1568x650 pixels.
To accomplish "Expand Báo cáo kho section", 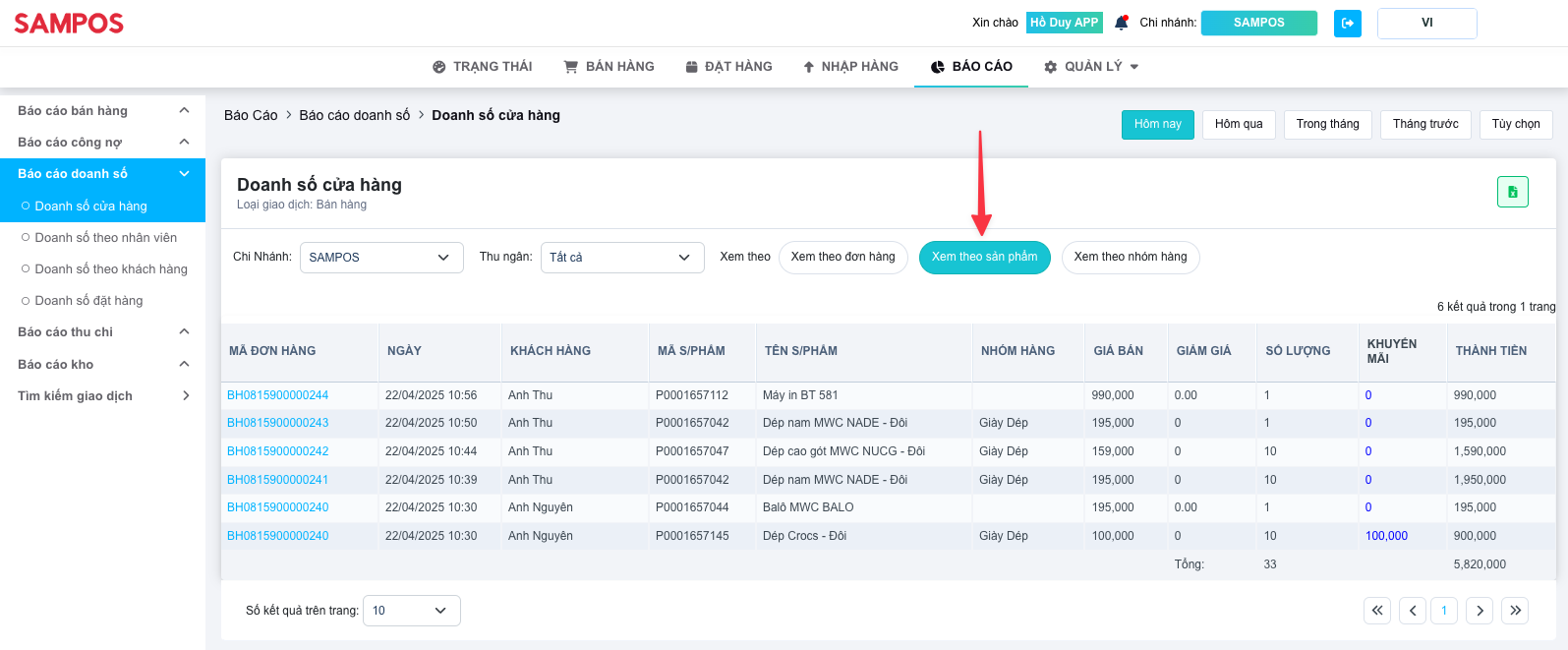I will click(x=103, y=365).
